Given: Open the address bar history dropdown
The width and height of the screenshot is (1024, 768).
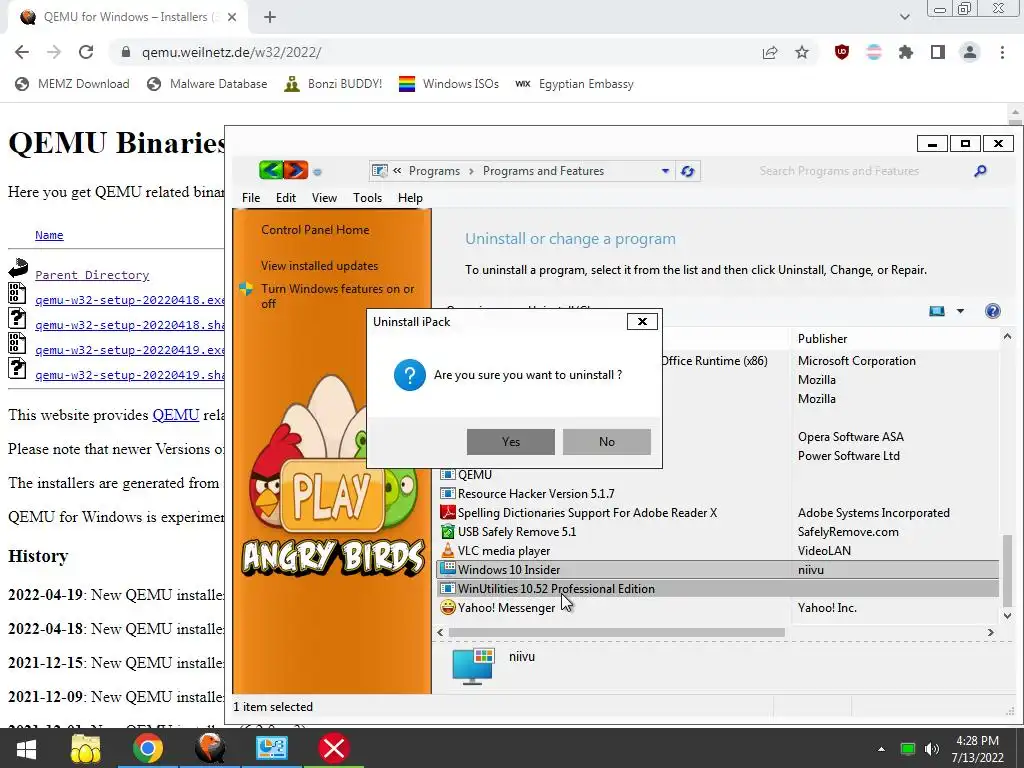Looking at the screenshot, I should click(665, 171).
